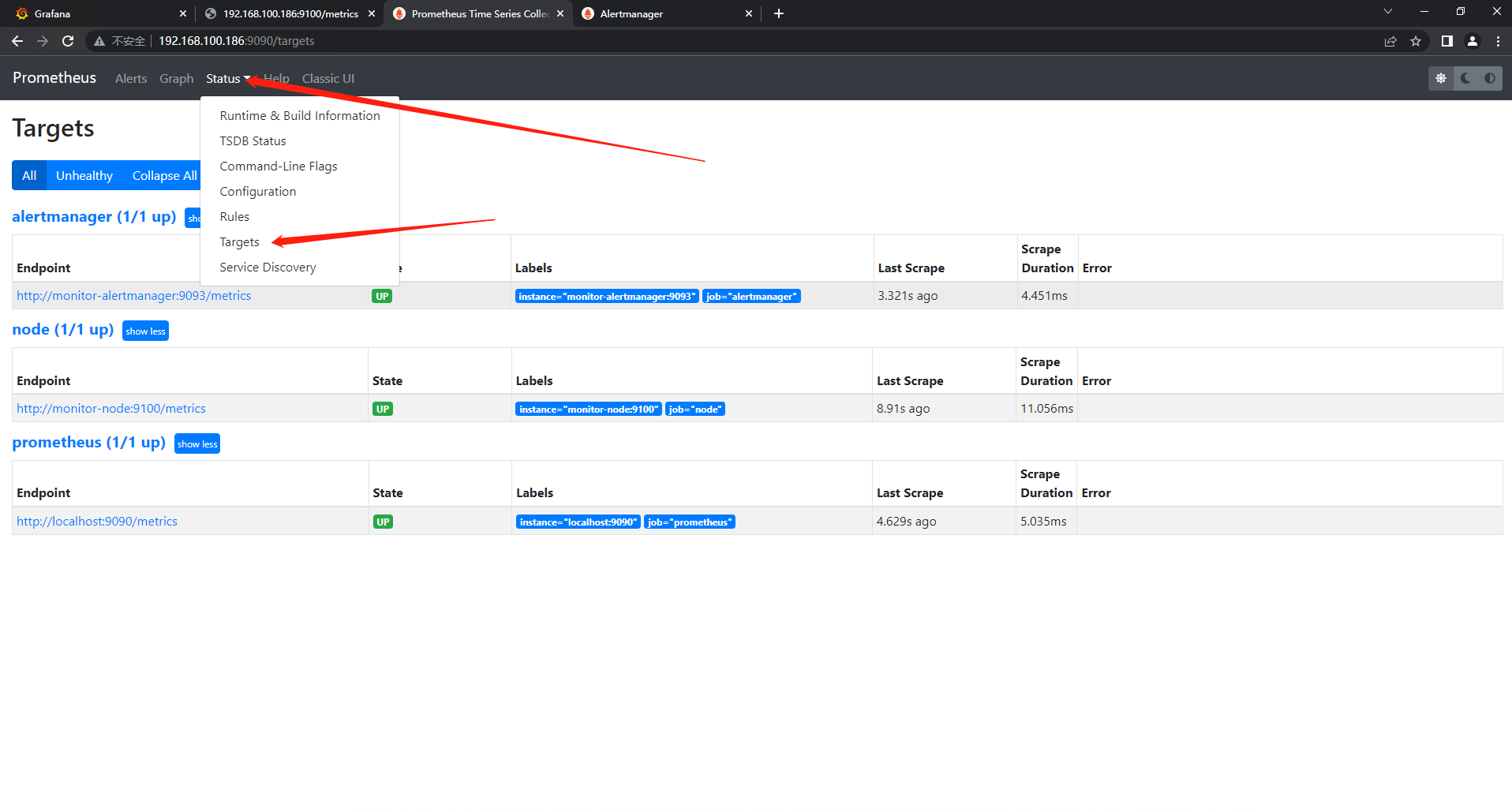Collapse node group with show less

tap(146, 331)
